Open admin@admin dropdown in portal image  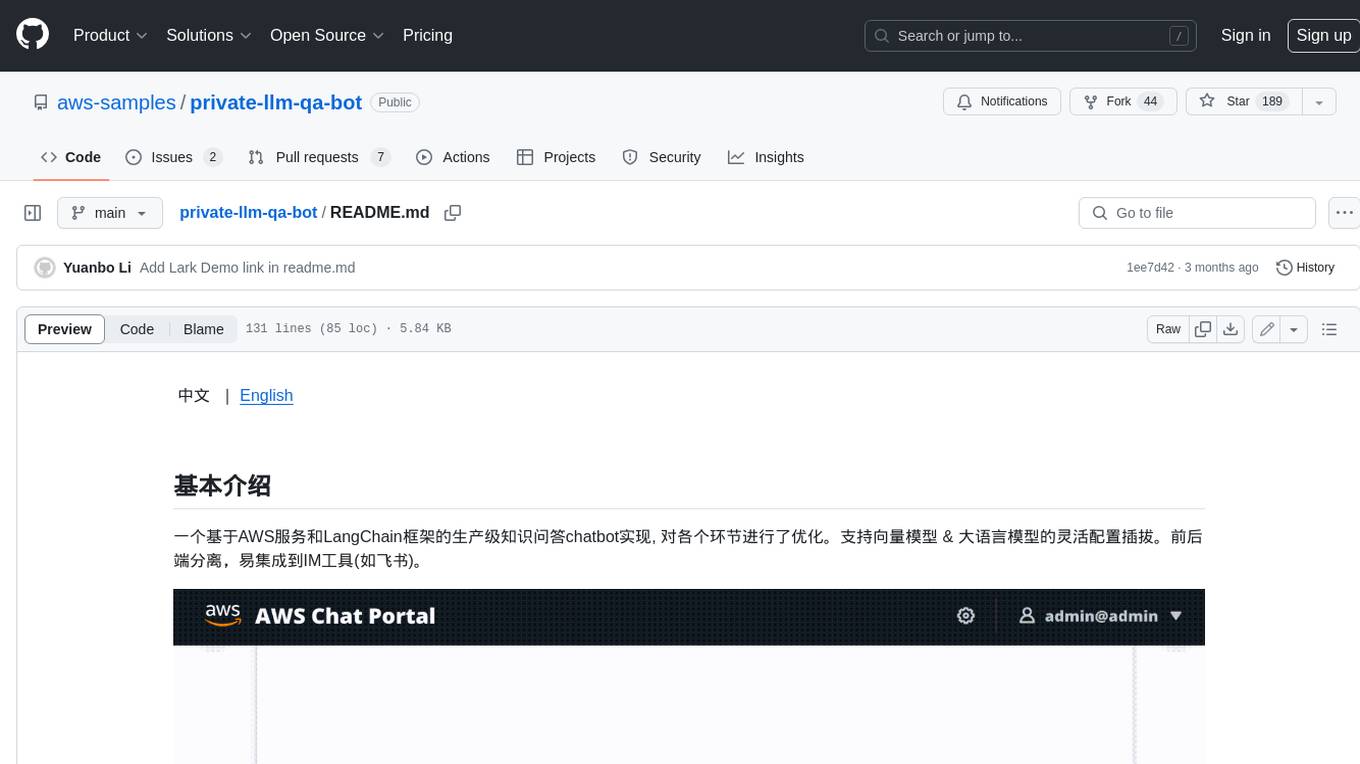tap(1100, 616)
